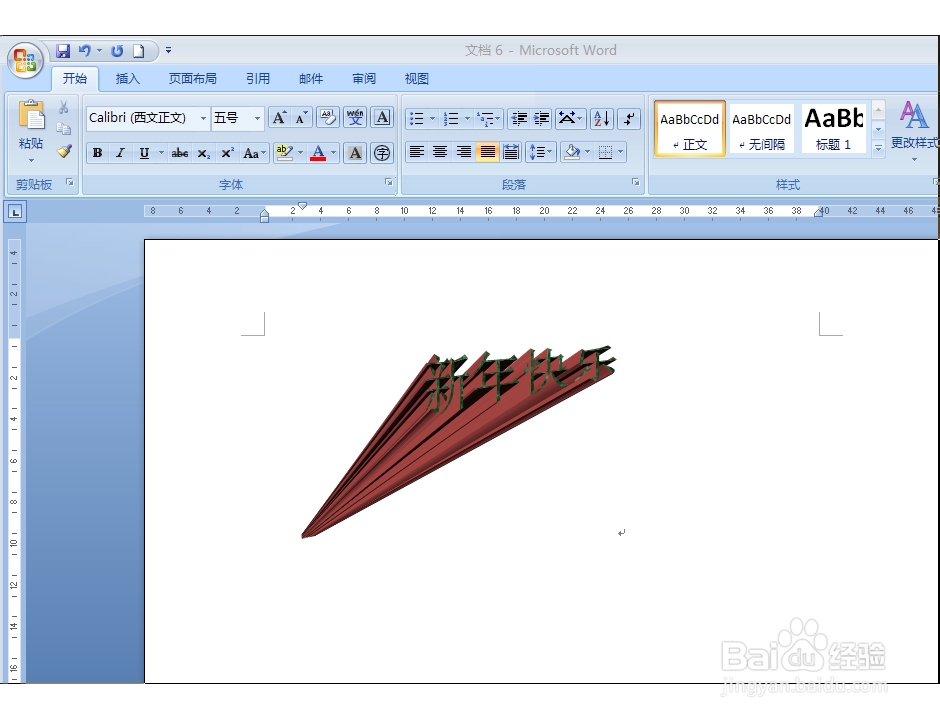Open Asian layout icon
The image size is (940, 718).
click(x=569, y=118)
